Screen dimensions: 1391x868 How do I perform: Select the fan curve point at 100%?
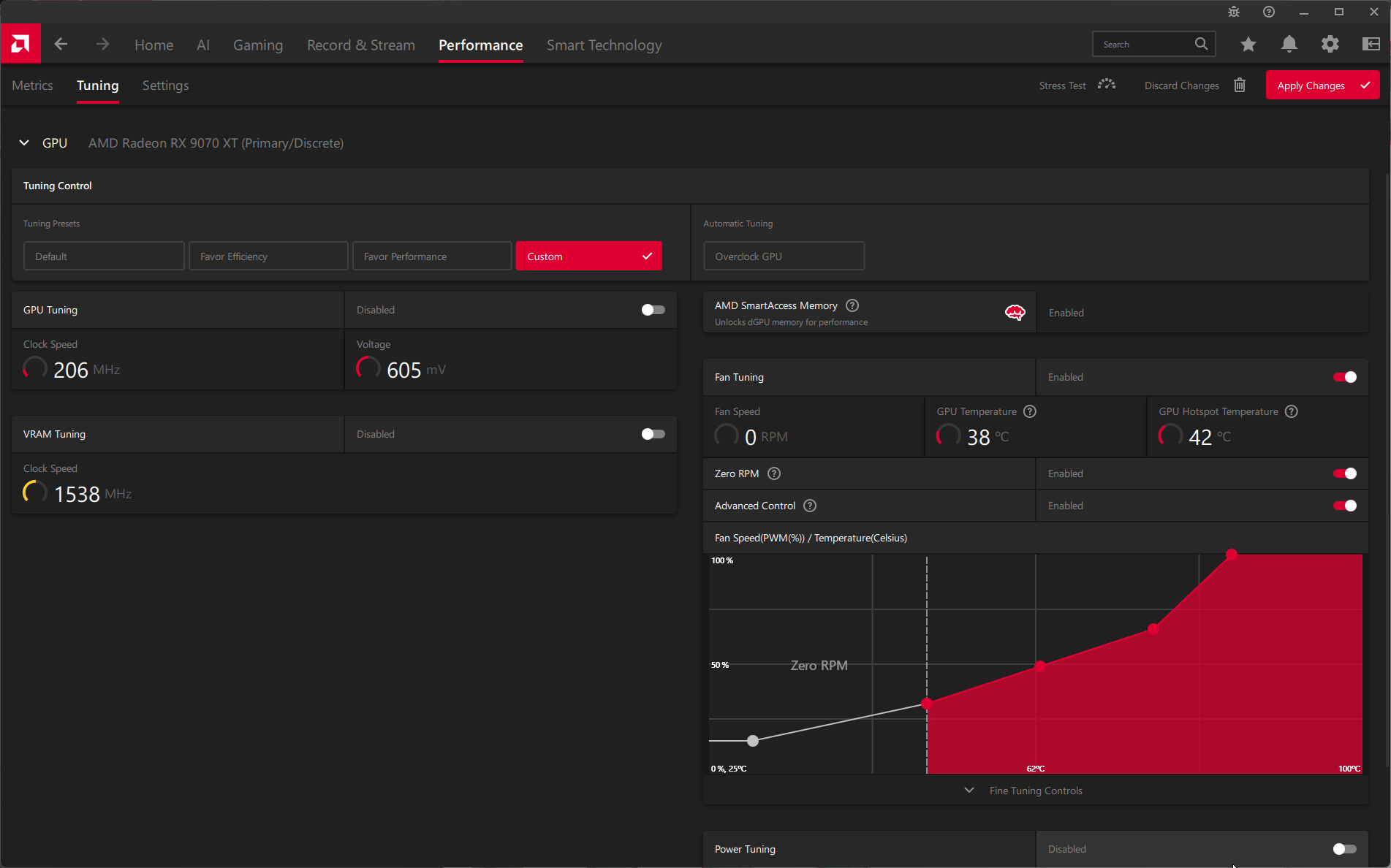[1232, 555]
